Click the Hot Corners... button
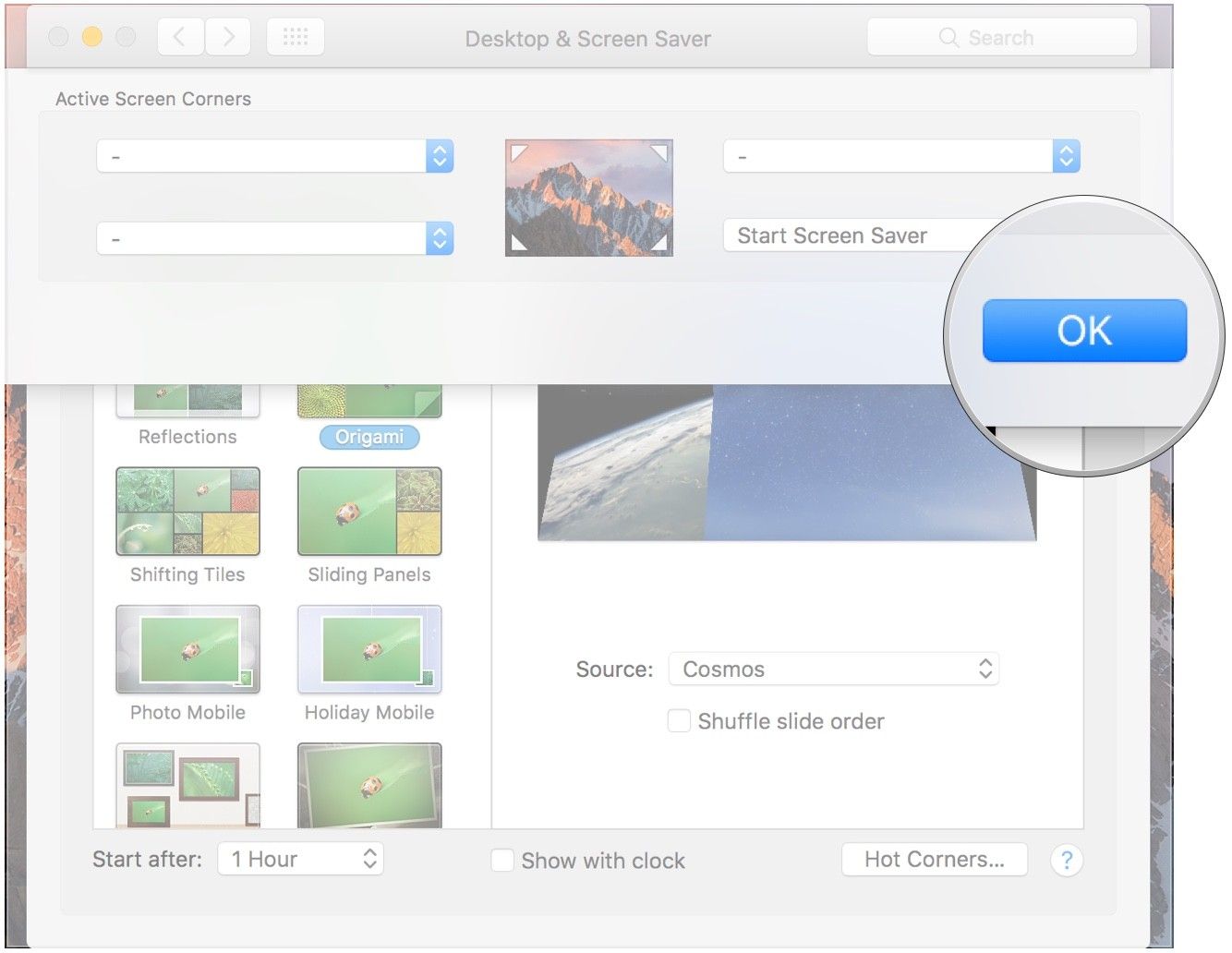Image resolution: width=1232 pixels, height=953 pixels. [934, 860]
